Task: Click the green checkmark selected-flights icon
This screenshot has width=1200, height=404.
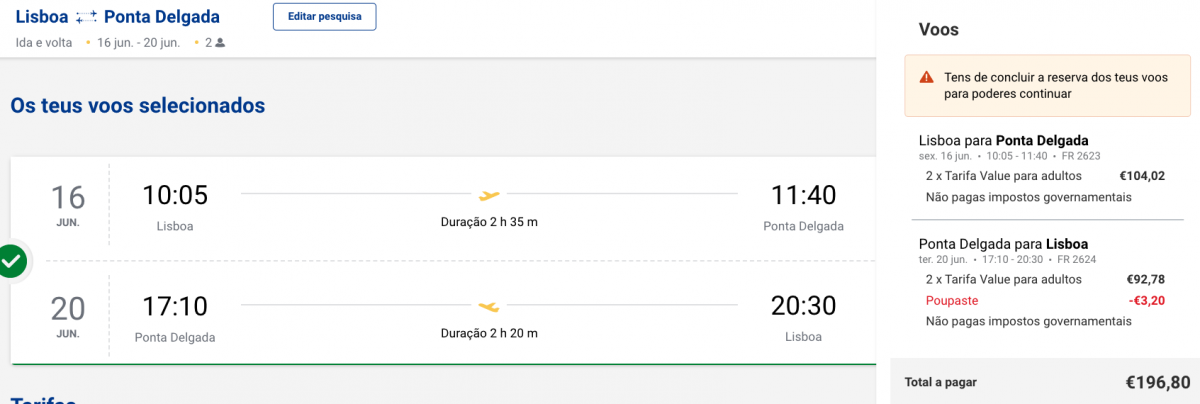Action: (12, 262)
